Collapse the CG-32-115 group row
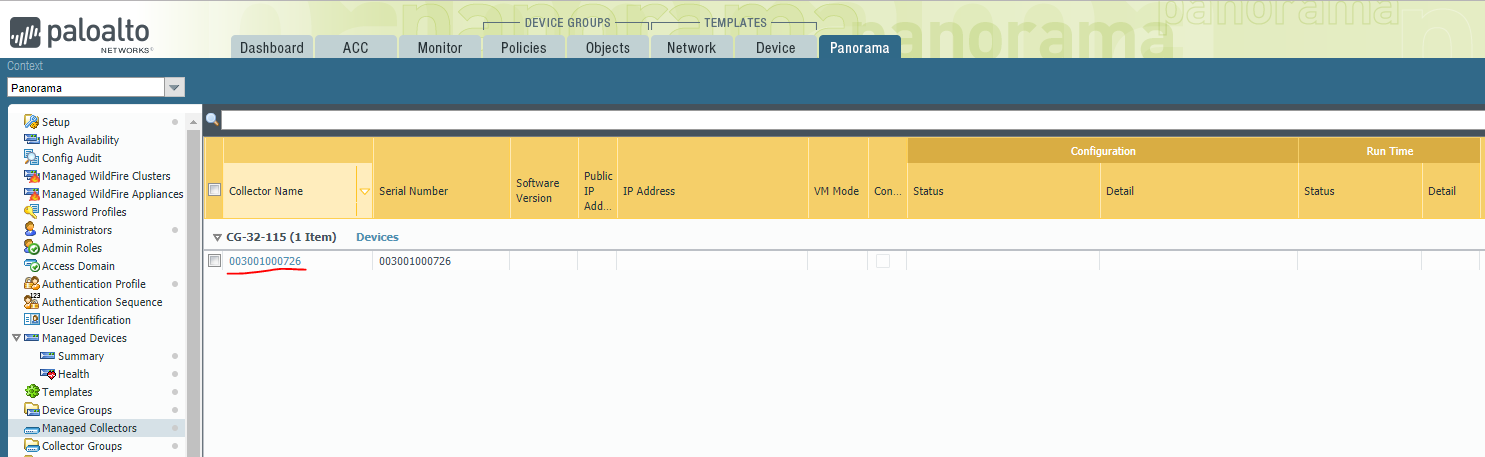 tap(217, 238)
